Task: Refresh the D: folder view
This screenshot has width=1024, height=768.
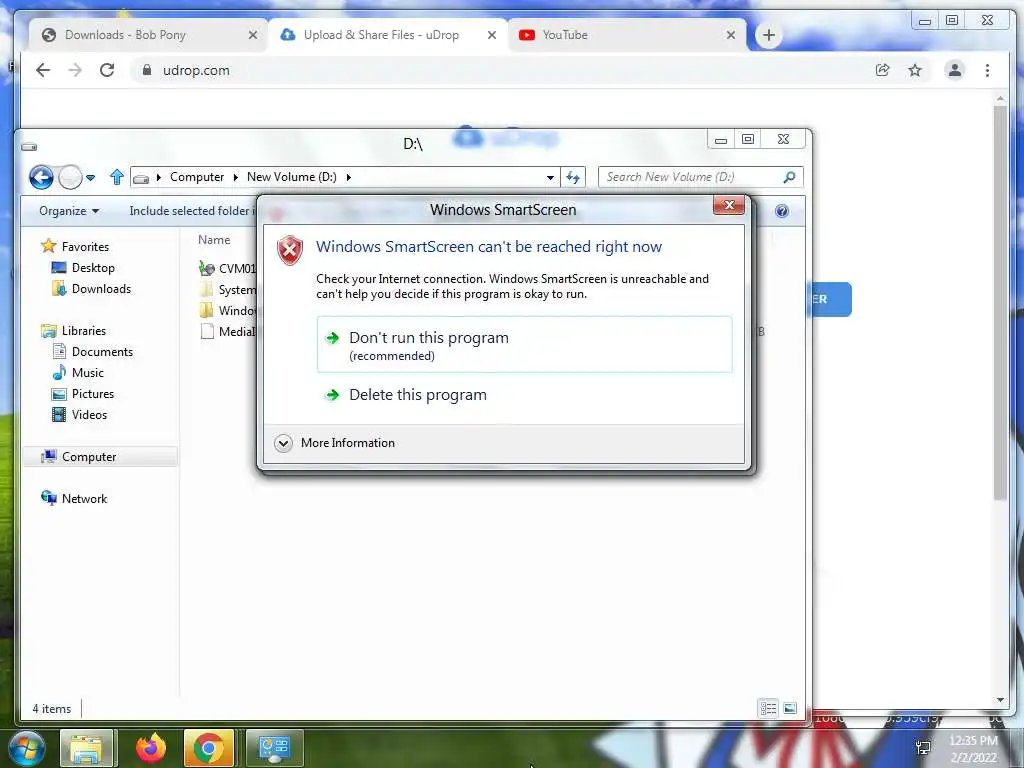Action: coord(573,177)
